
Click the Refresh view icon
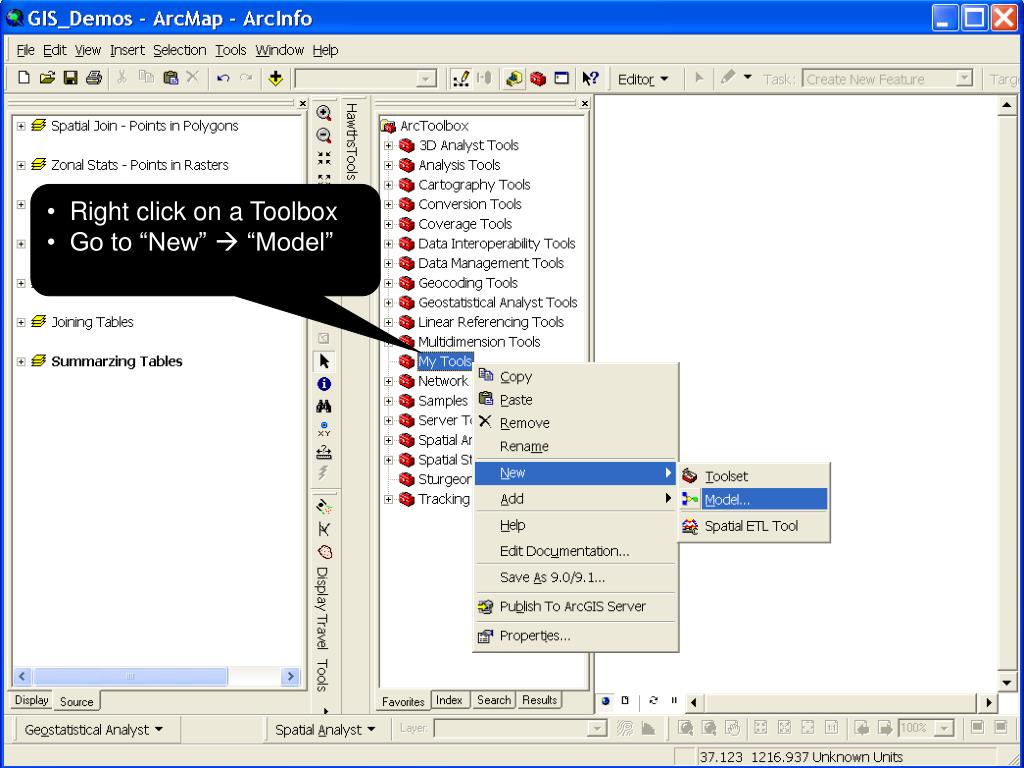(654, 701)
